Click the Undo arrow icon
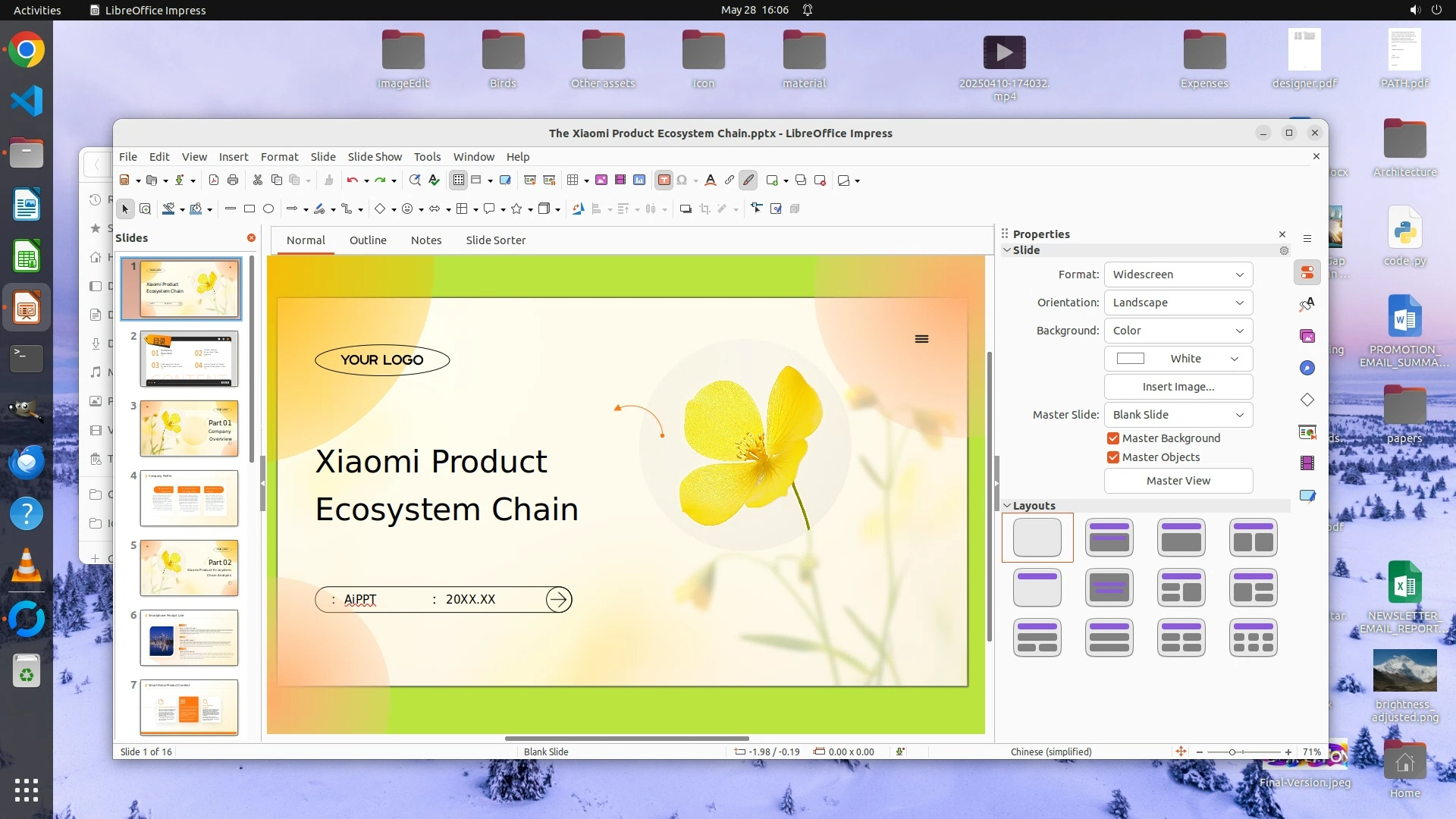The width and height of the screenshot is (1456, 819). 352,180
